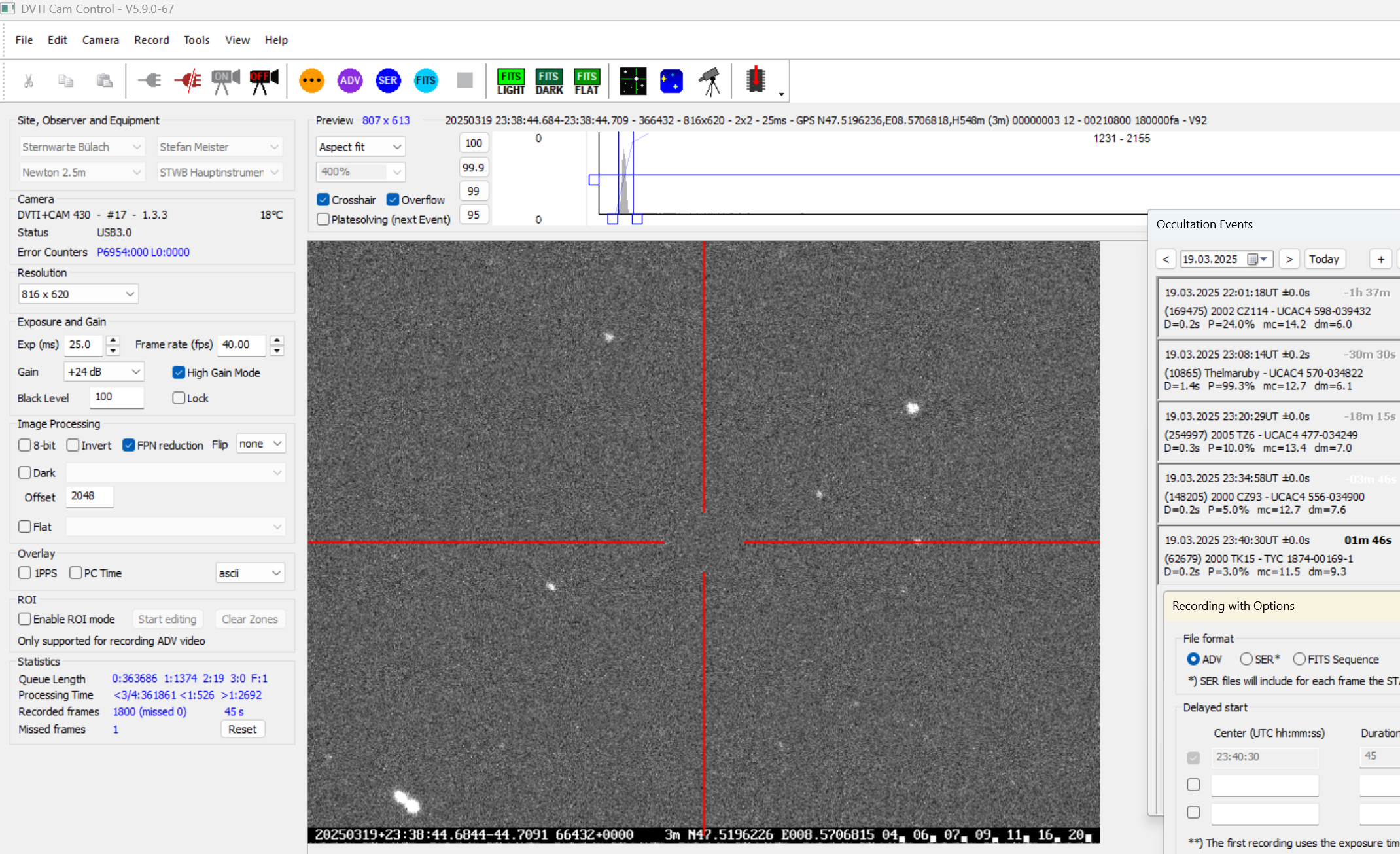Start SER recording with blue icon
This screenshot has height=854, width=1400.
(388, 80)
